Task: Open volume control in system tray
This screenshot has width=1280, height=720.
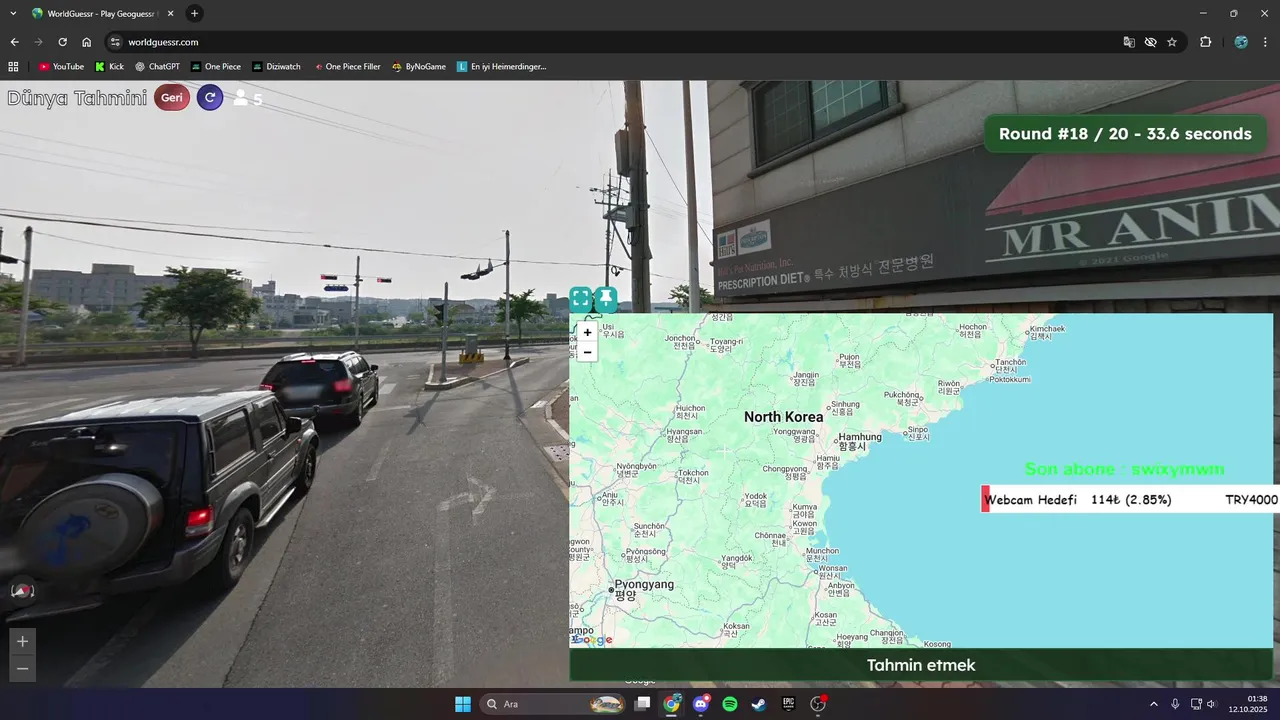Action: point(1212,704)
